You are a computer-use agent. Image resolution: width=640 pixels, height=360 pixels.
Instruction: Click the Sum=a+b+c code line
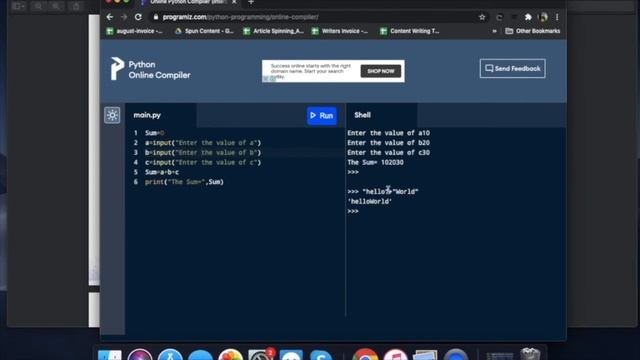[162, 172]
